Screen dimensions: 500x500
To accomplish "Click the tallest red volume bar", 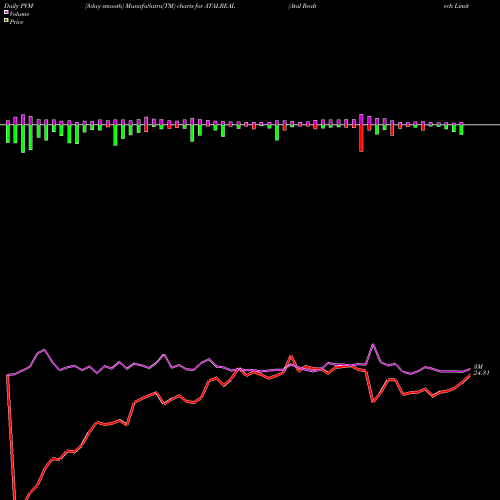I will click(361, 138).
